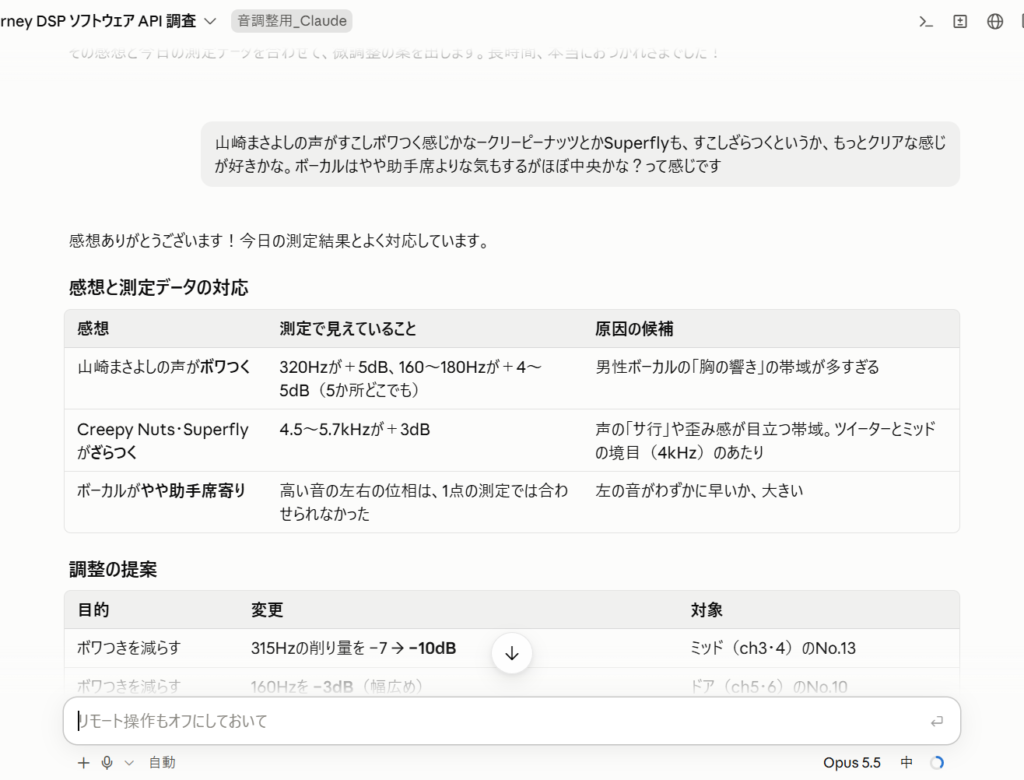Expand the microphone options chevron
The image size is (1024, 780).
pyautogui.click(x=129, y=762)
